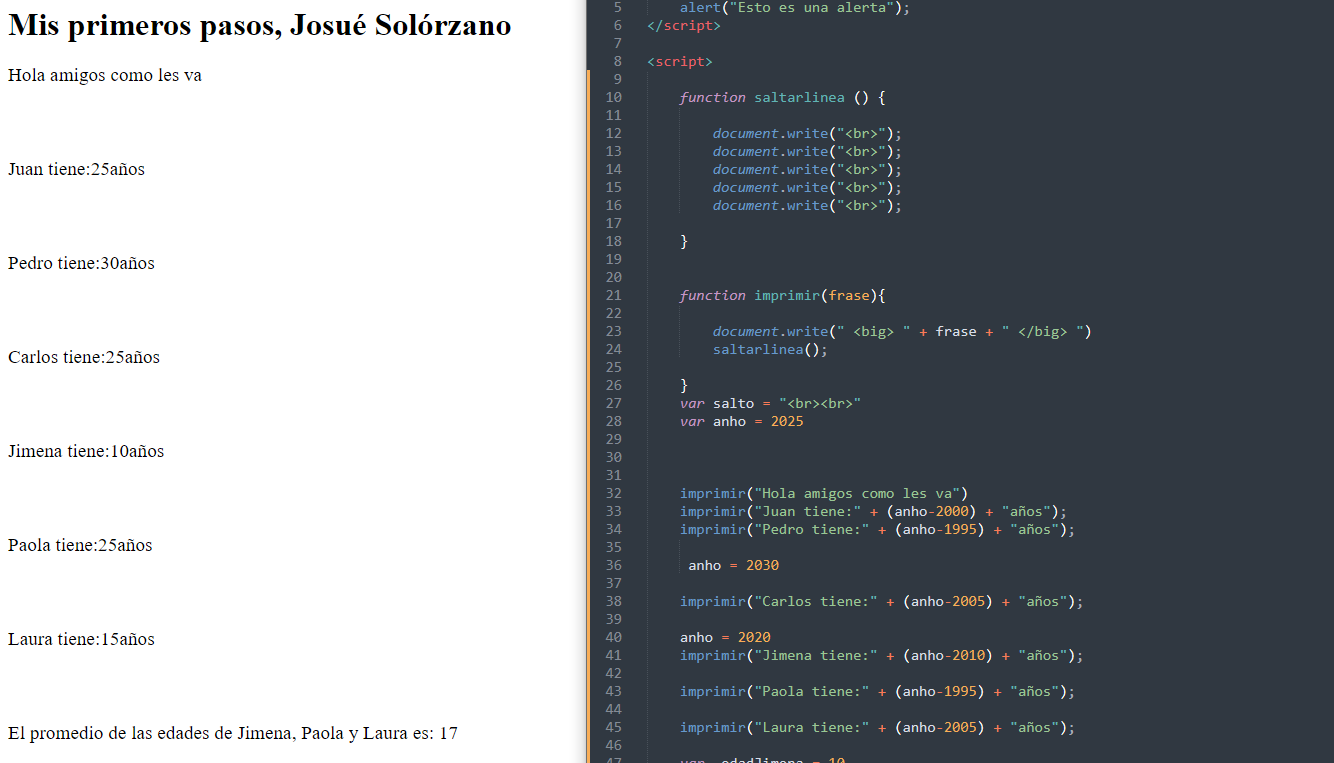This screenshot has width=1334, height=763.
Task: Click the output text "Jimena tiene:10años"
Action: (86, 451)
